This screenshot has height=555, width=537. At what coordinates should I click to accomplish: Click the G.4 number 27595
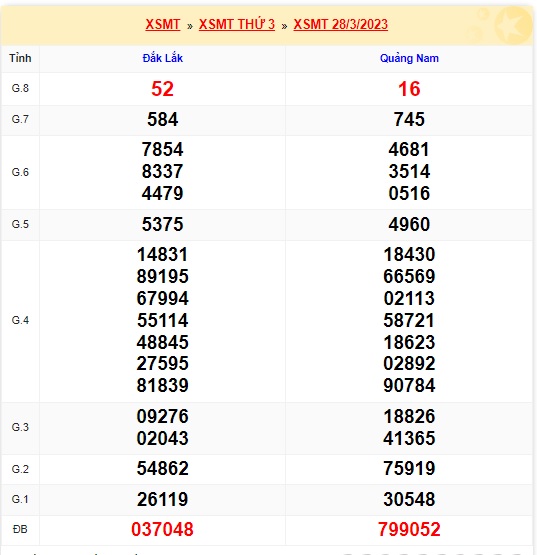click(x=162, y=364)
